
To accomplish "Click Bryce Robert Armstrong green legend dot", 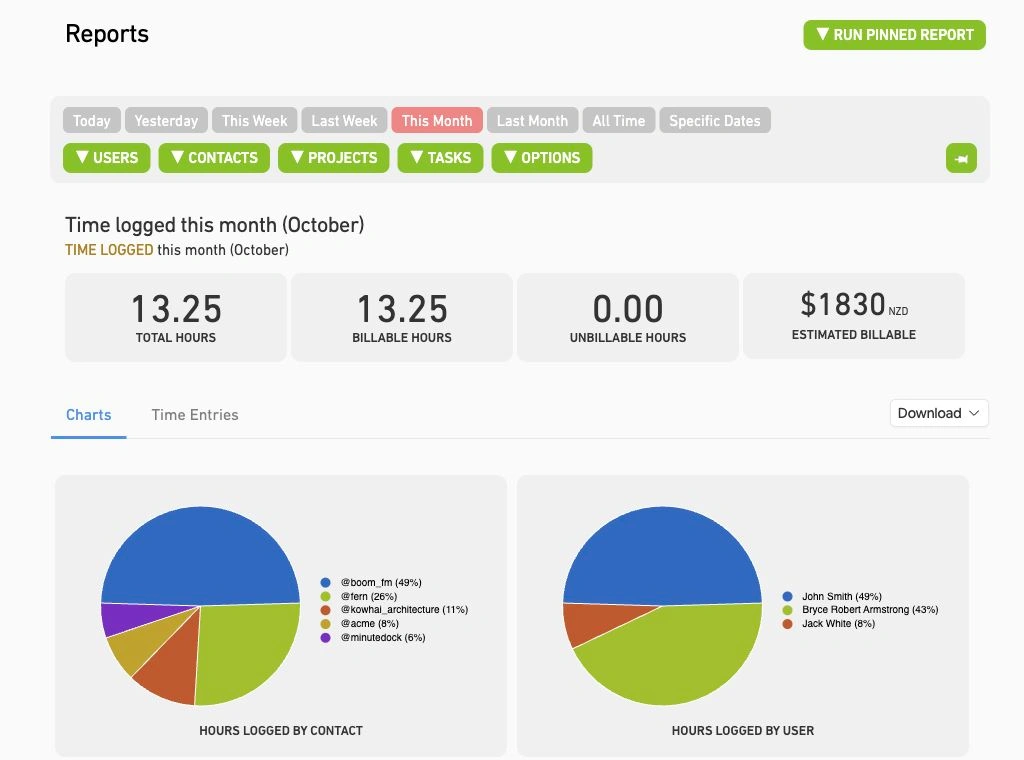I will point(787,610).
